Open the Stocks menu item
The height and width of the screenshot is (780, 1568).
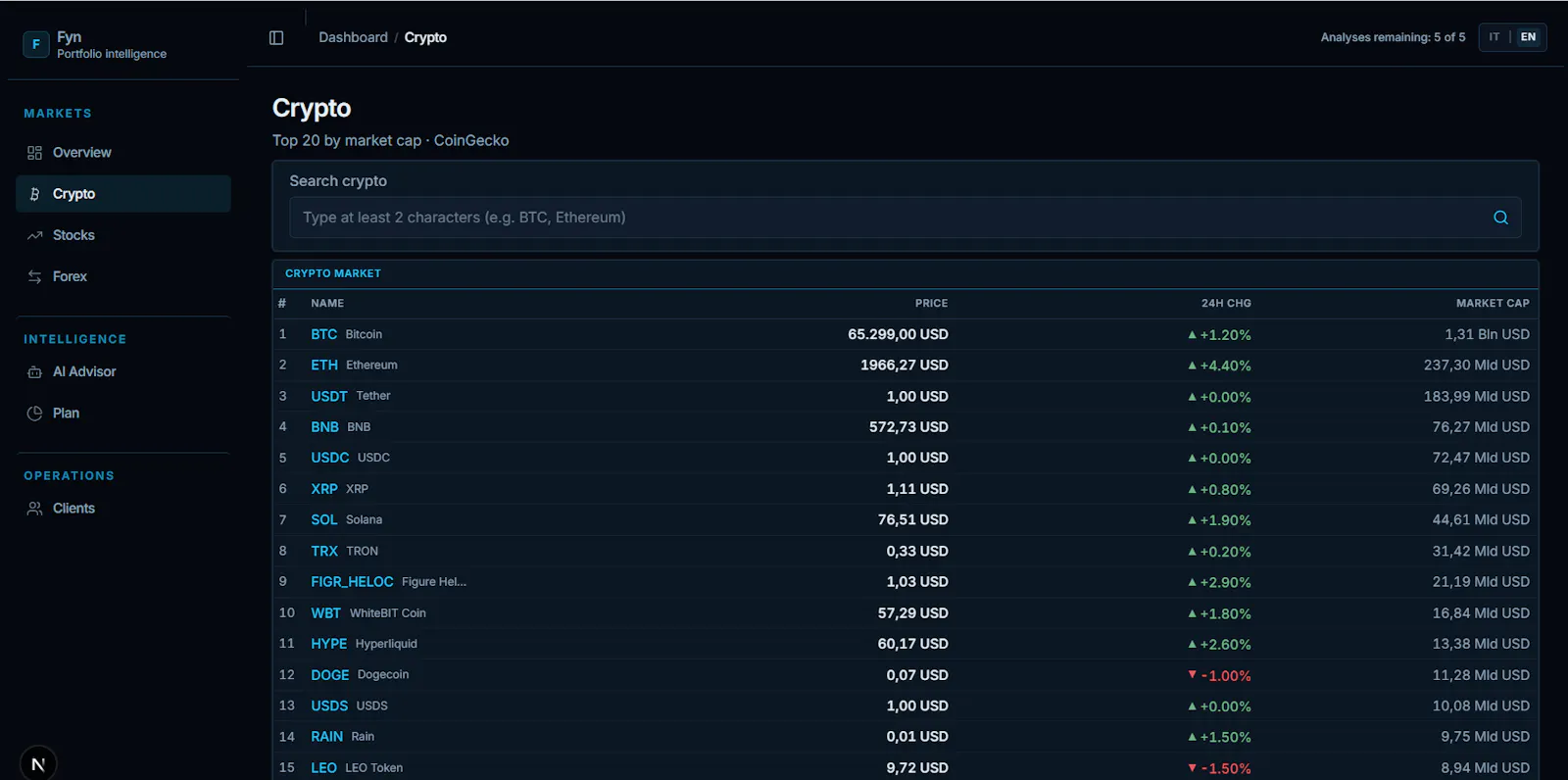(123, 235)
